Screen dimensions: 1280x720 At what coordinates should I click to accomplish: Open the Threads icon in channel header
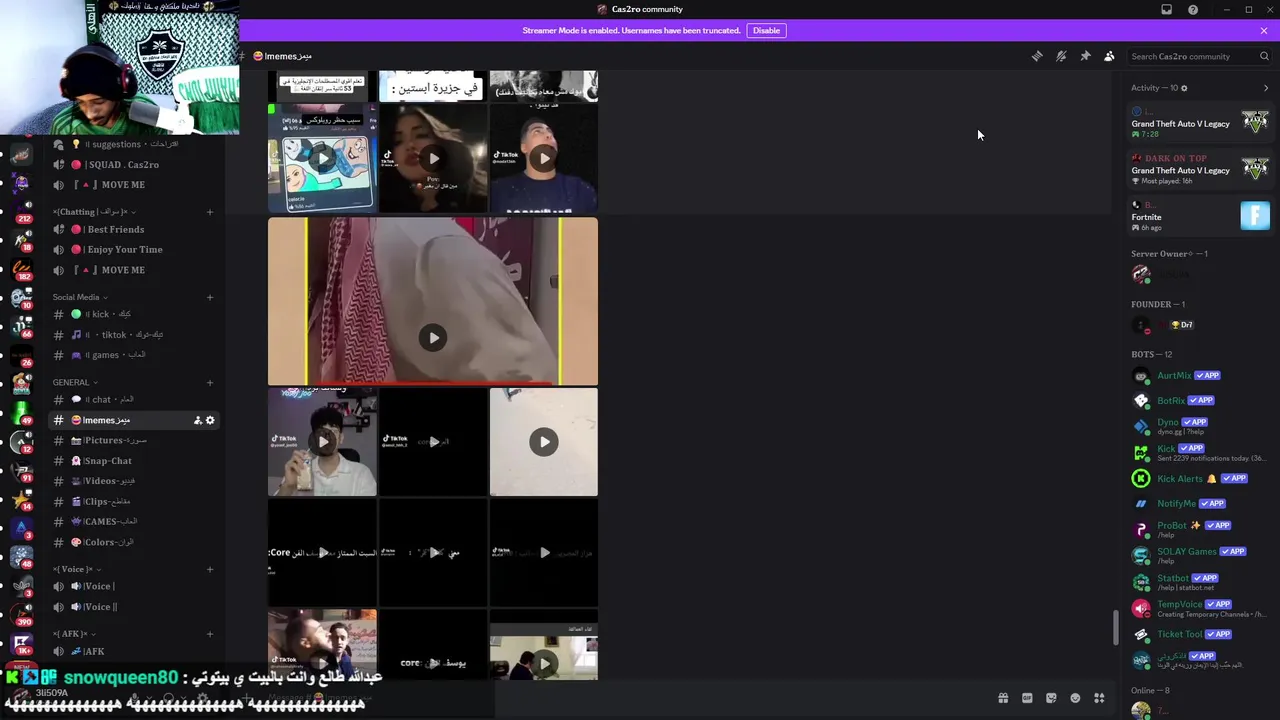tap(1037, 56)
